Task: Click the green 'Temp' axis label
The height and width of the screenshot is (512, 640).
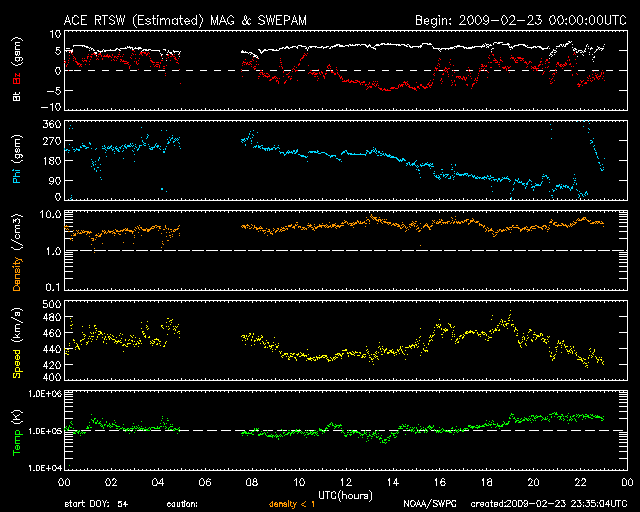Action: (17, 442)
